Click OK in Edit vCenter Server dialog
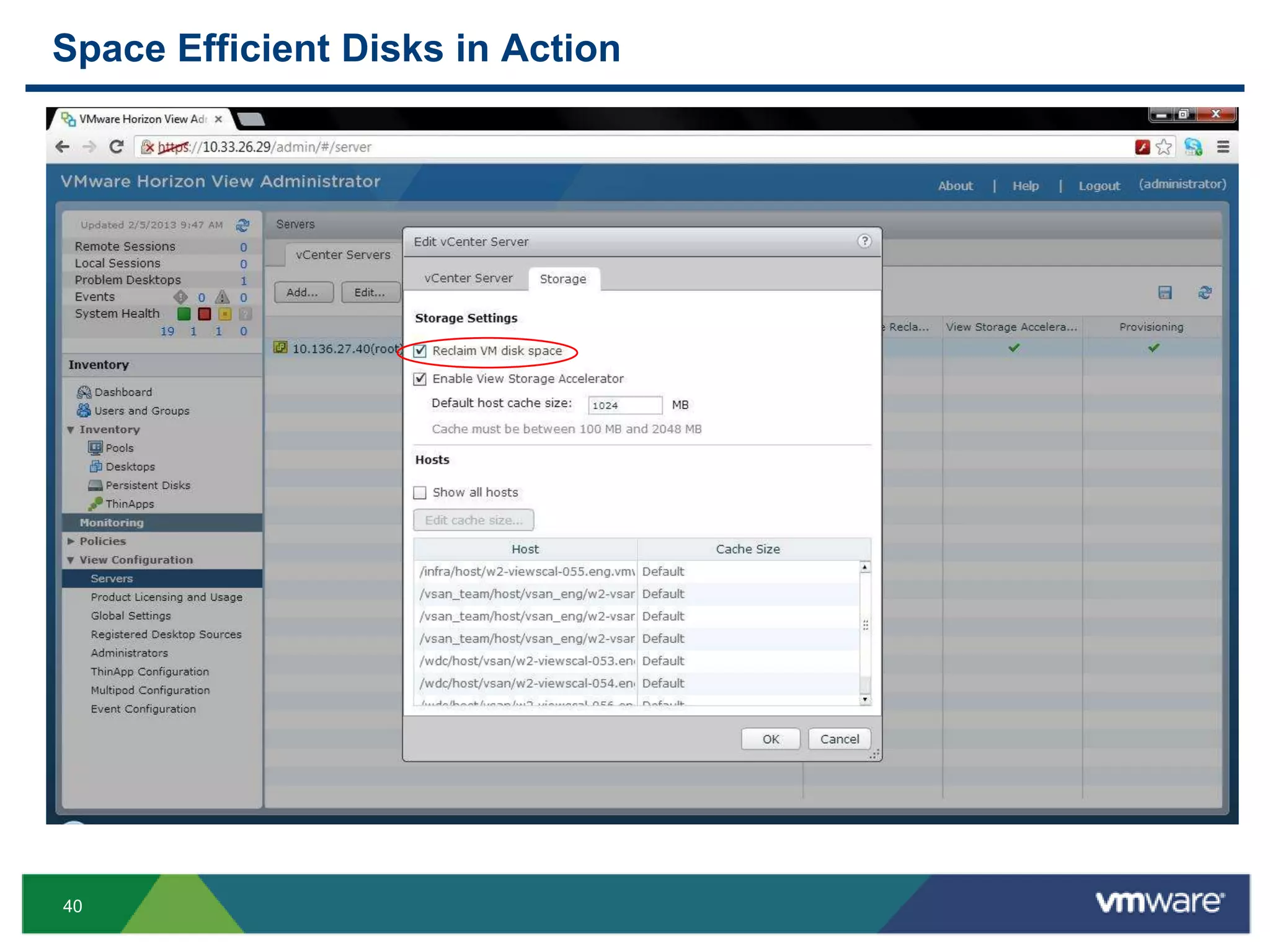This screenshot has width=1270, height=952. click(x=770, y=739)
